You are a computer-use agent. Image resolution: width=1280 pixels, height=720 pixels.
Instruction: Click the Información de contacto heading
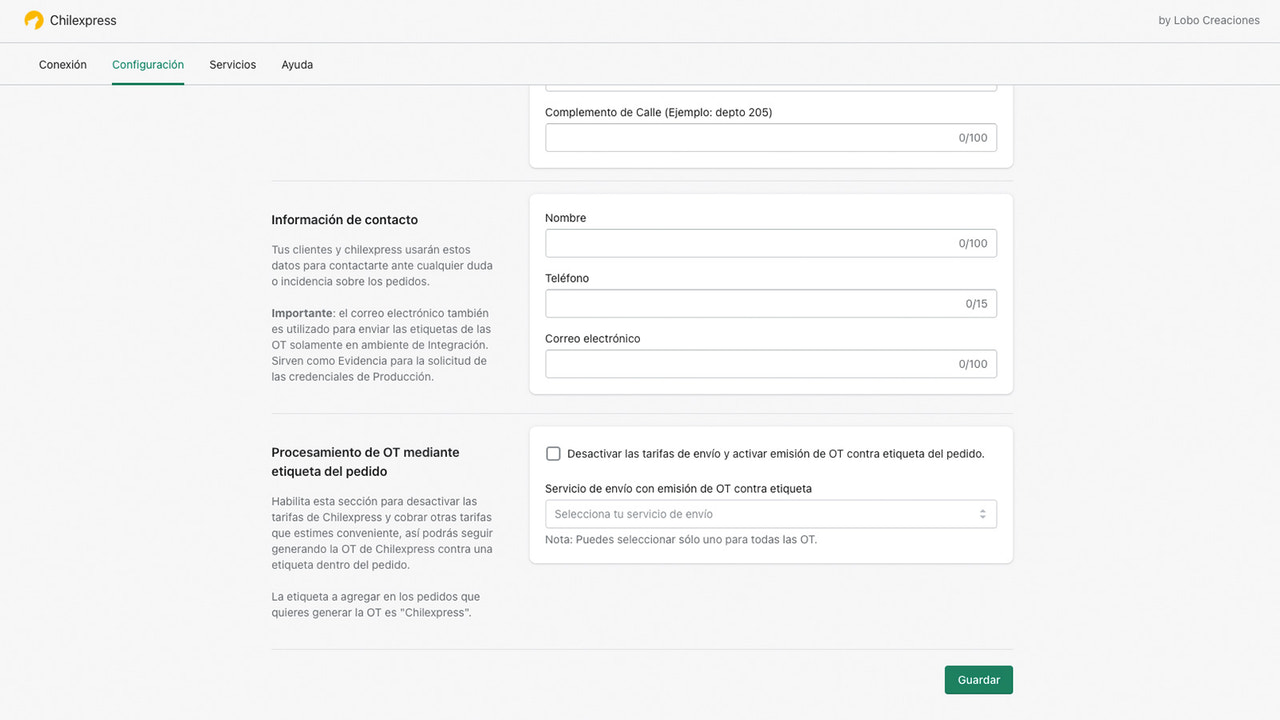click(344, 219)
